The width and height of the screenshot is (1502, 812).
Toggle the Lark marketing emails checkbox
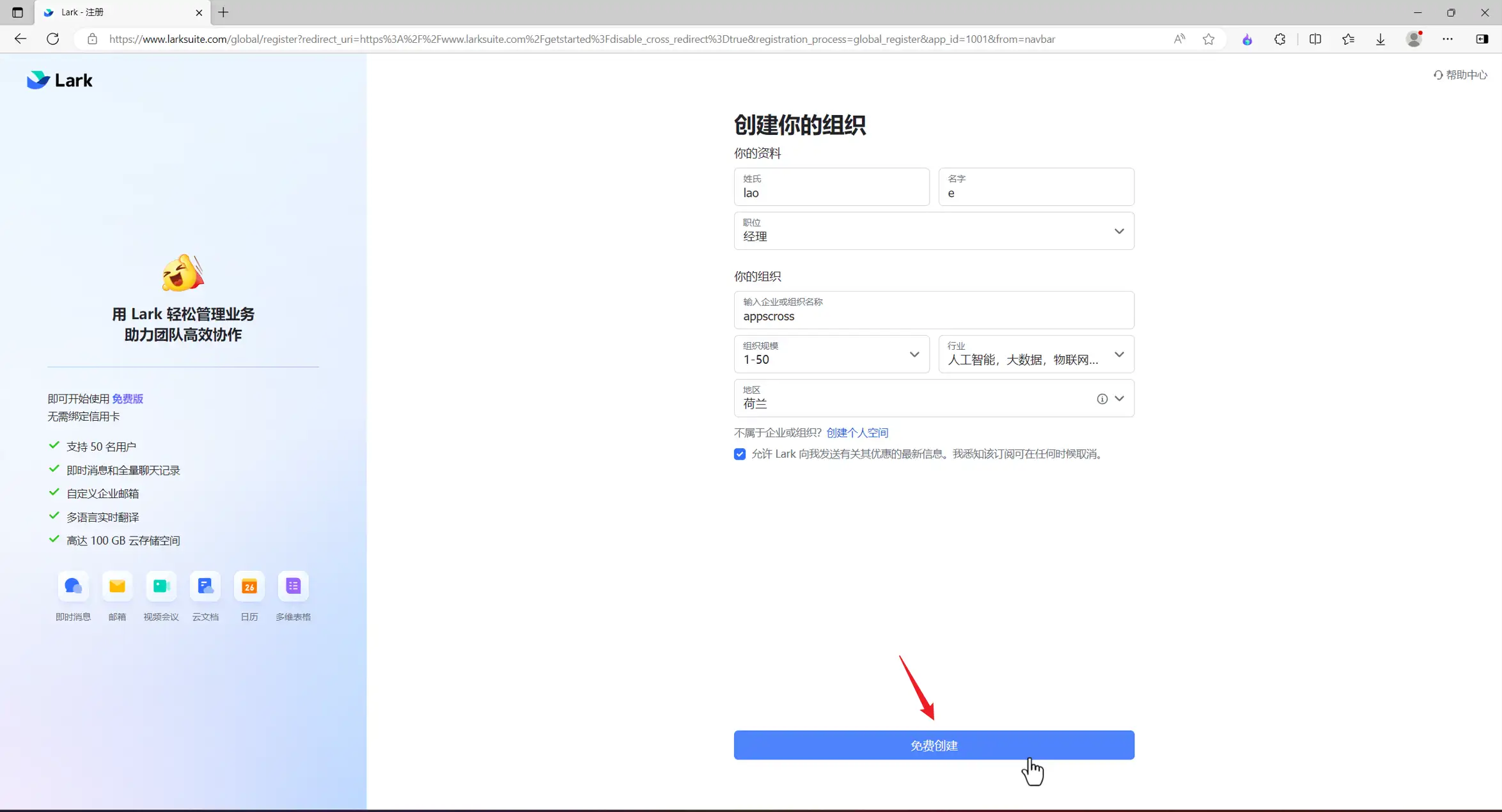tap(740, 454)
